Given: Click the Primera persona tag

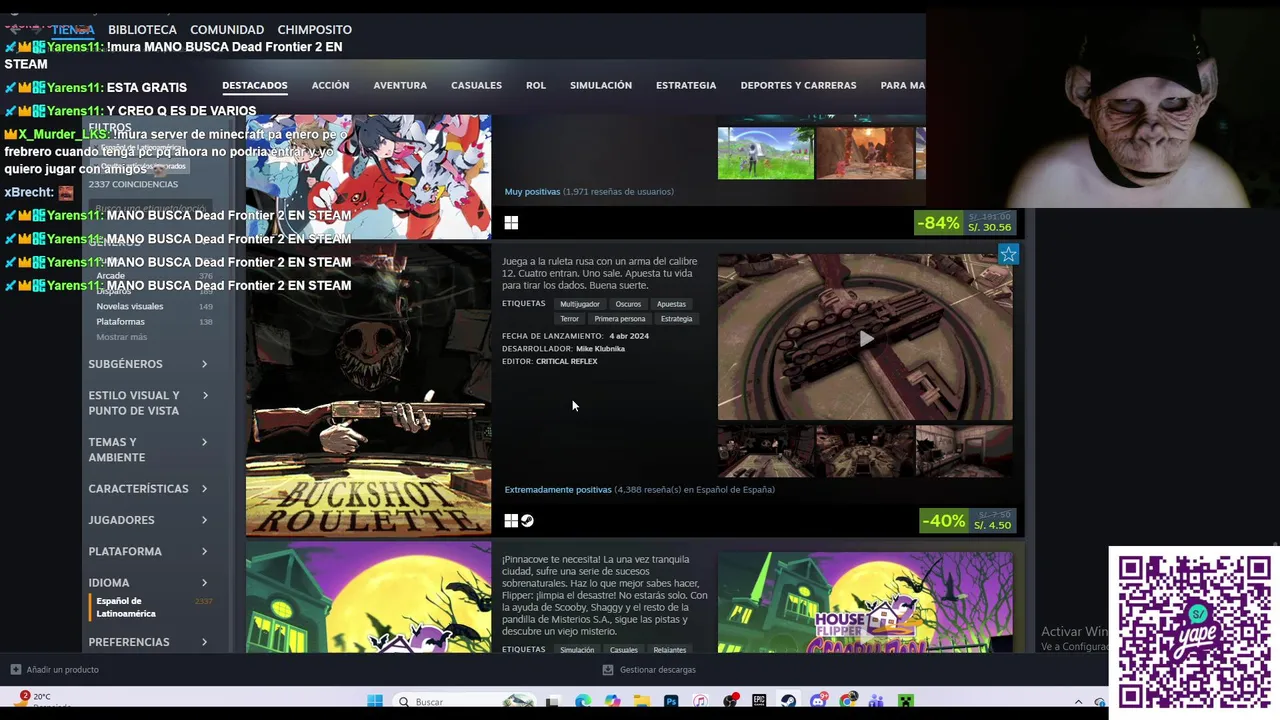Looking at the screenshot, I should click(x=620, y=319).
